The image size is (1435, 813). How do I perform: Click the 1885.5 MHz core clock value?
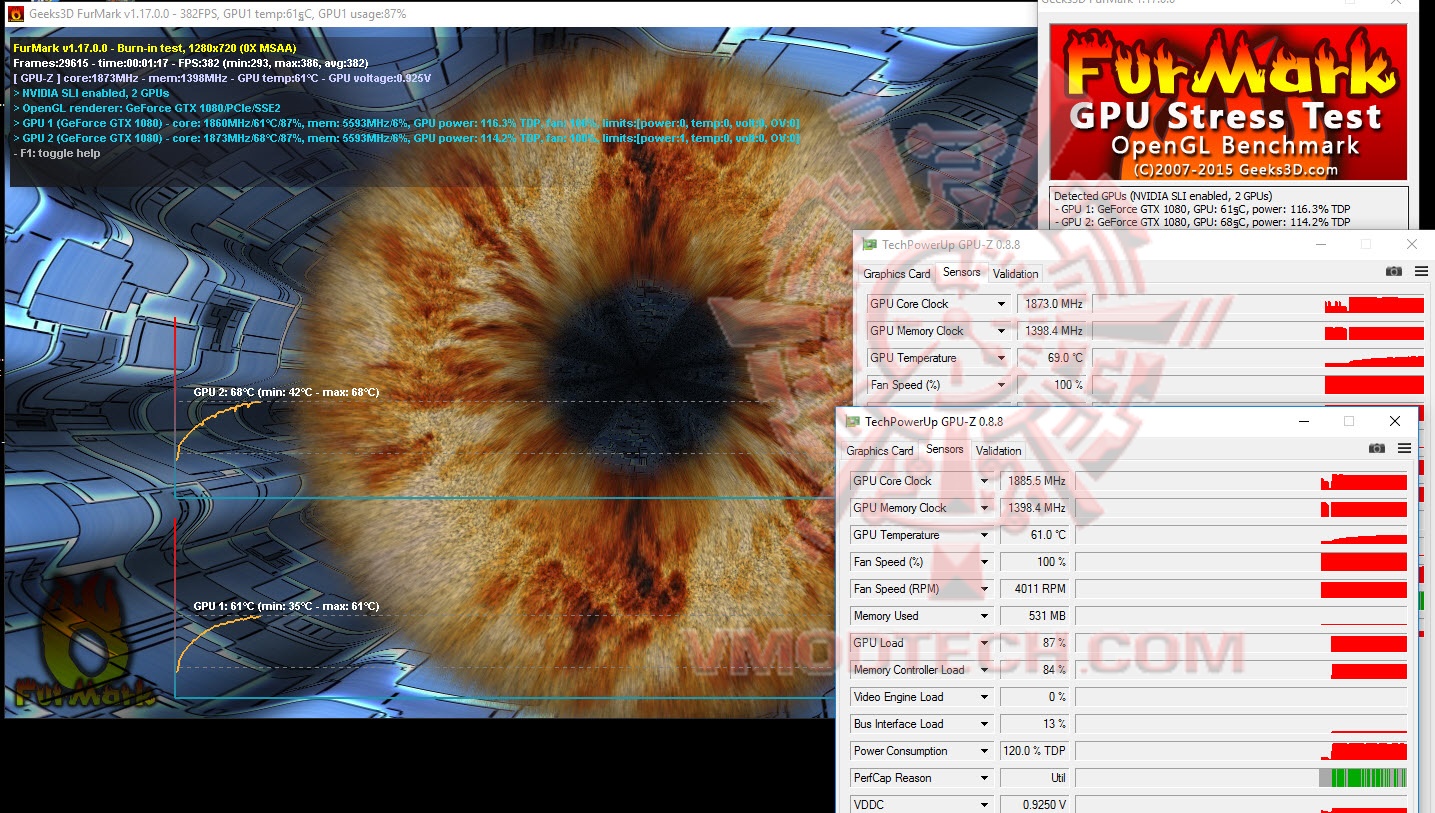pyautogui.click(x=1036, y=481)
